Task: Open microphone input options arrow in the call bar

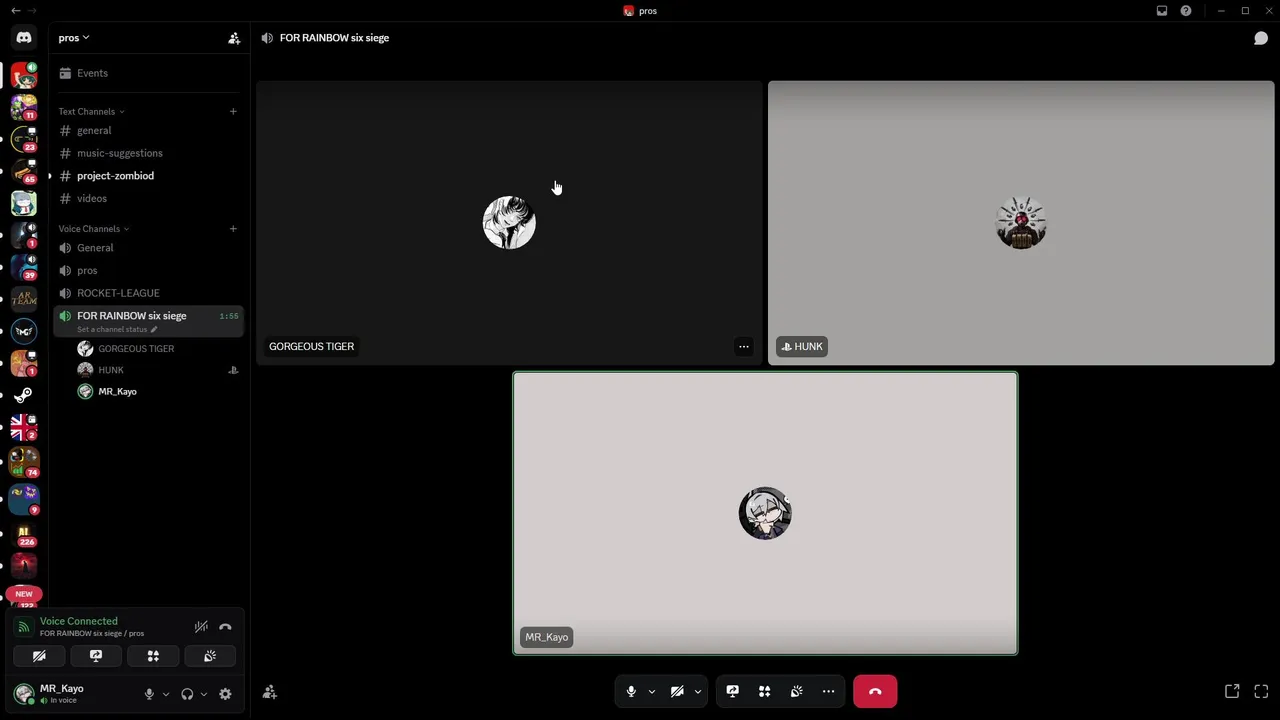Action: [x=652, y=691]
